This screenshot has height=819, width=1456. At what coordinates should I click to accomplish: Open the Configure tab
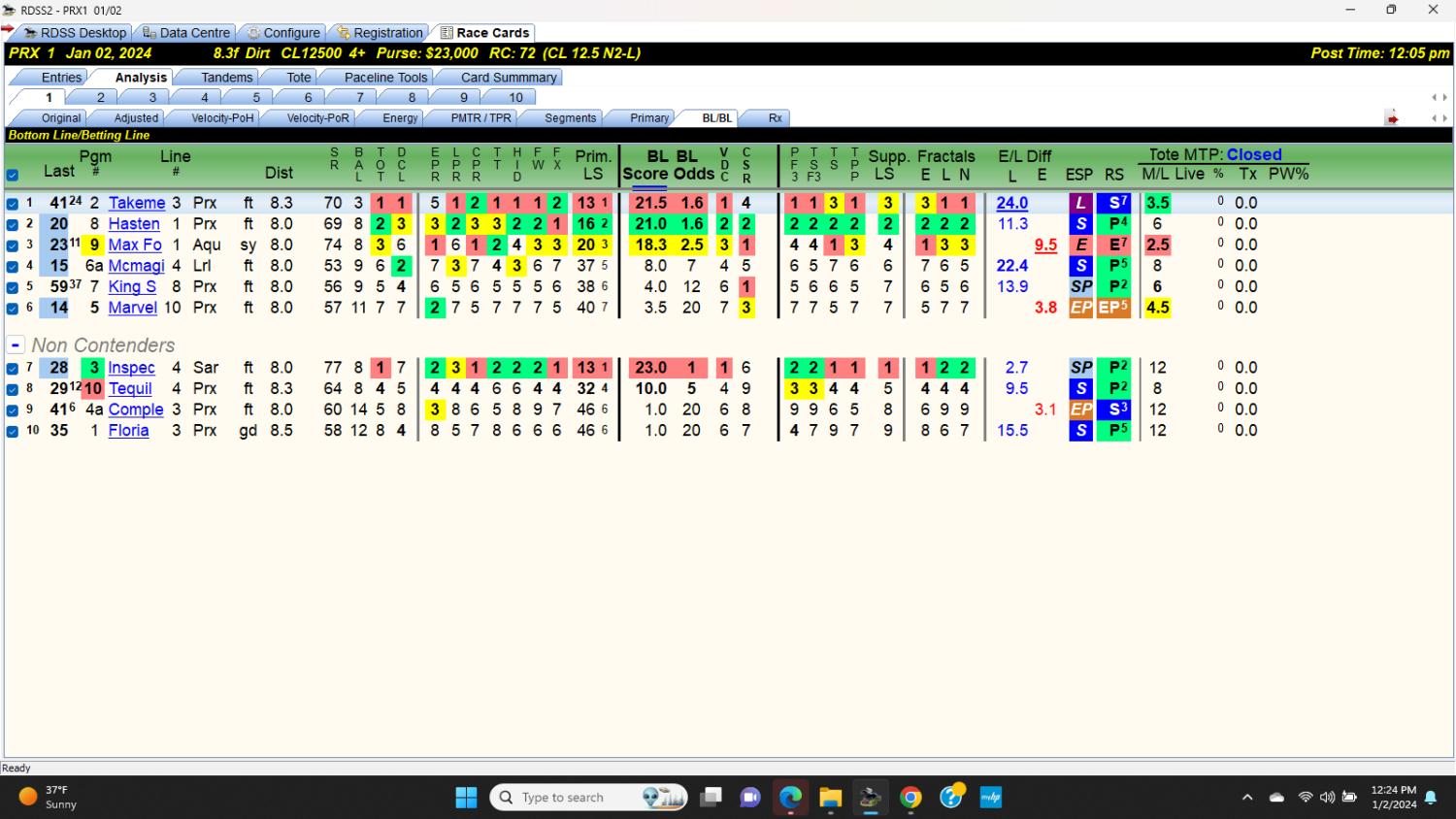(282, 32)
